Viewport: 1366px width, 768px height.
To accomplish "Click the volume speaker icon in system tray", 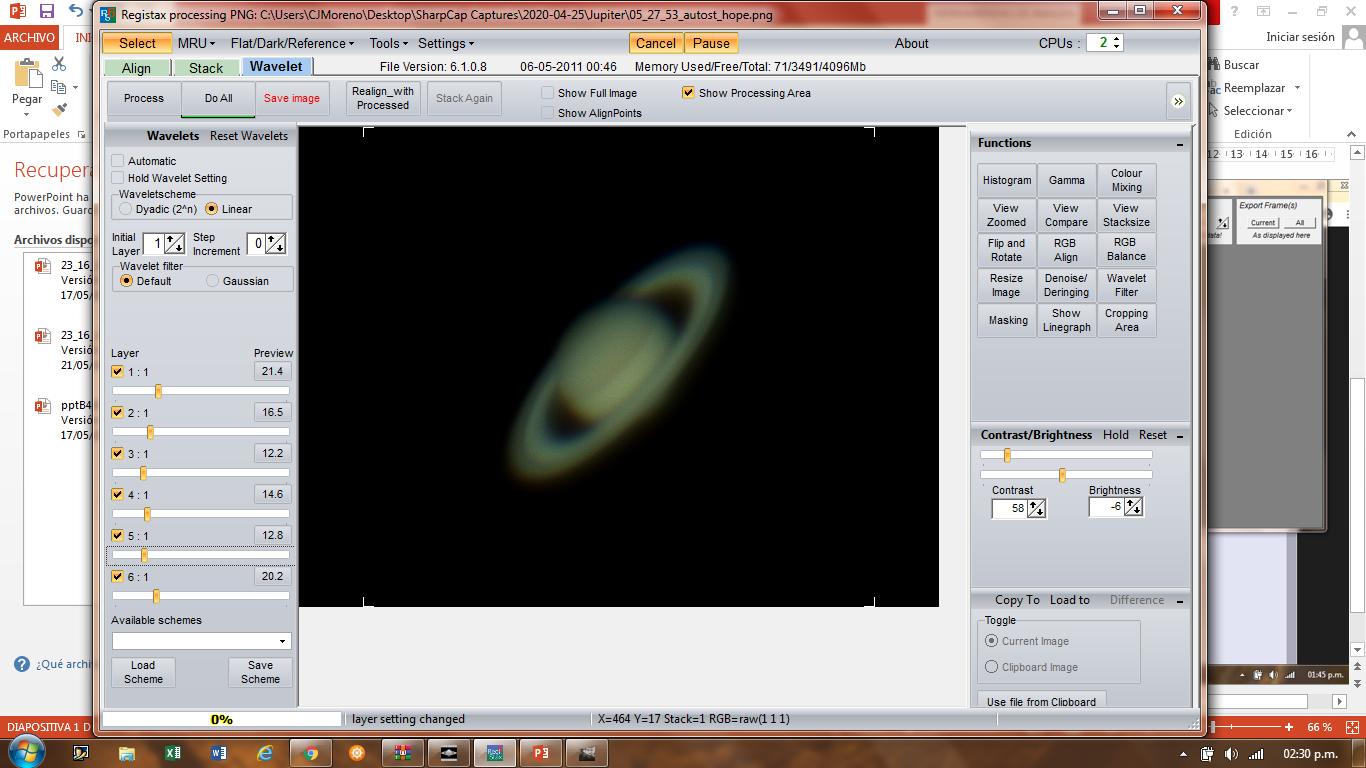I will [x=1231, y=754].
